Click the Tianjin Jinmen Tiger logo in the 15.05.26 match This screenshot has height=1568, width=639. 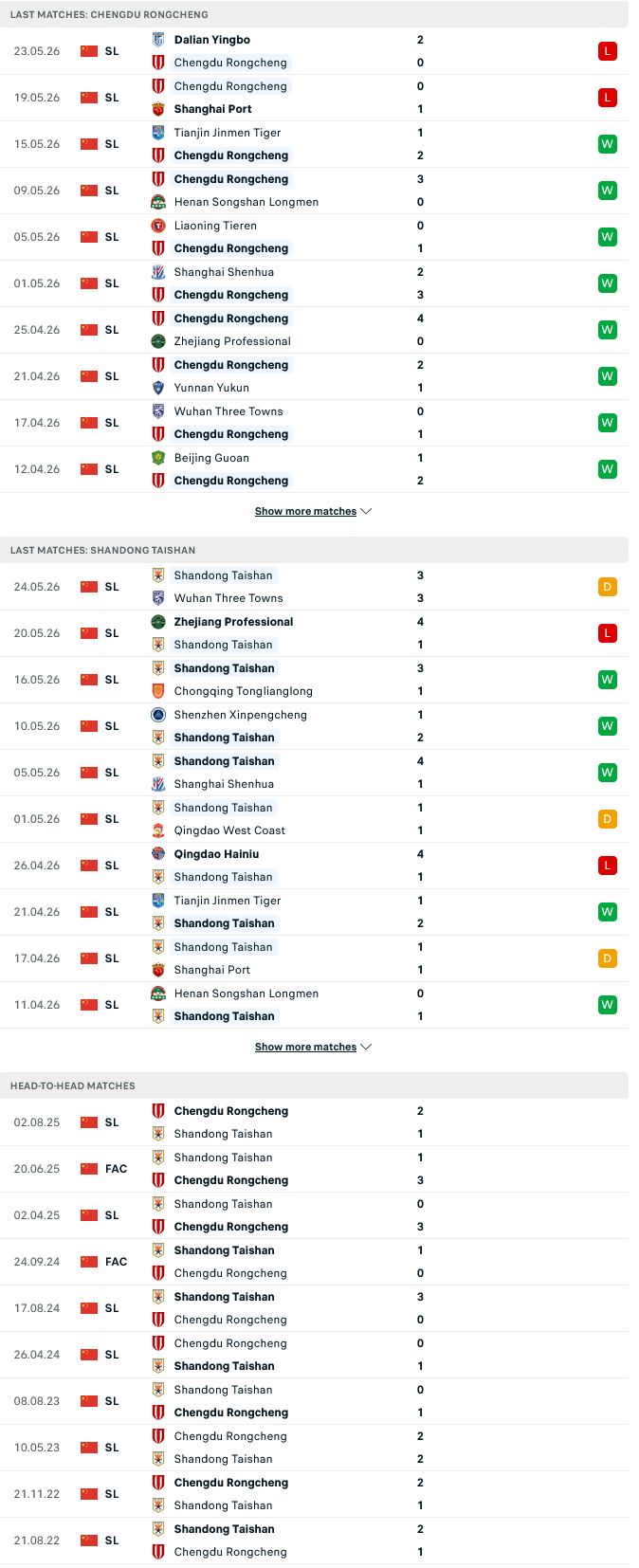(x=158, y=133)
